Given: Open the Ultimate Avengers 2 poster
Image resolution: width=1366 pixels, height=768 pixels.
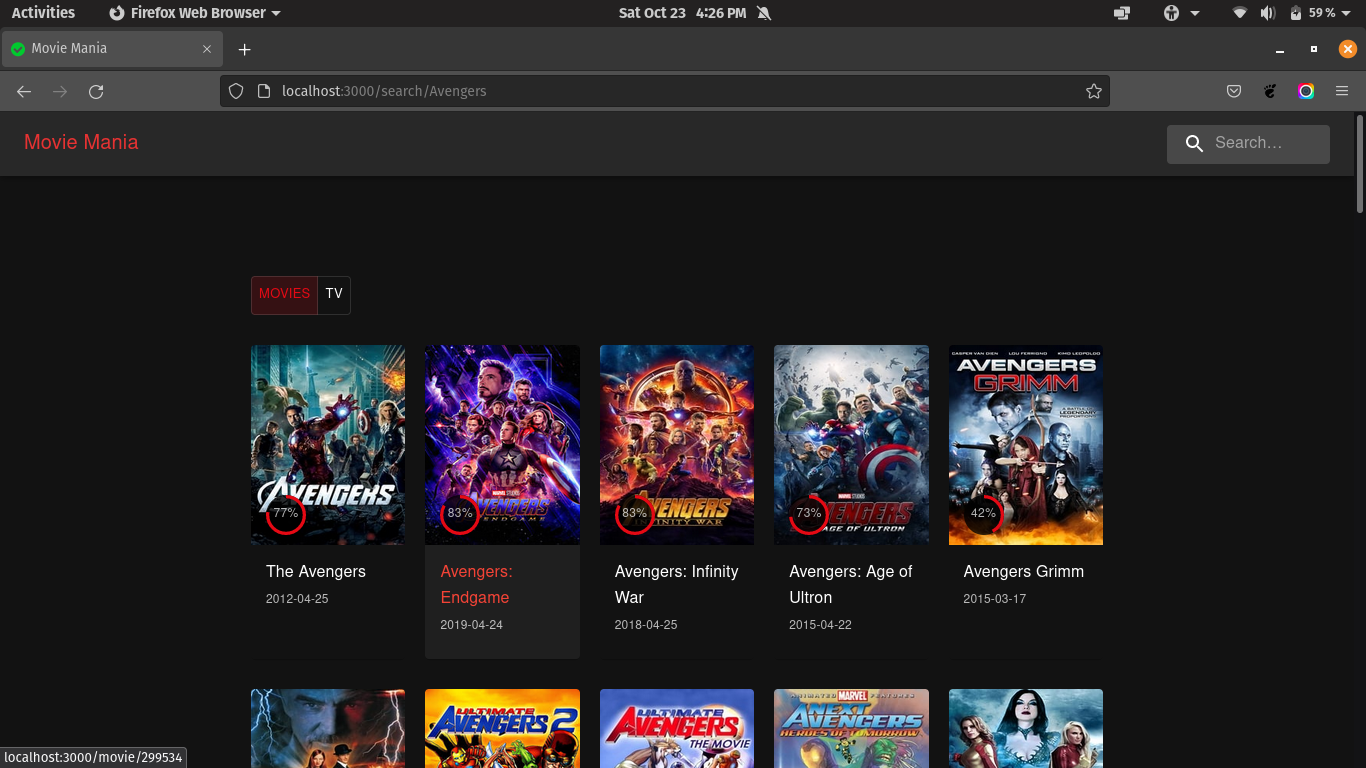Looking at the screenshot, I should click(502, 728).
